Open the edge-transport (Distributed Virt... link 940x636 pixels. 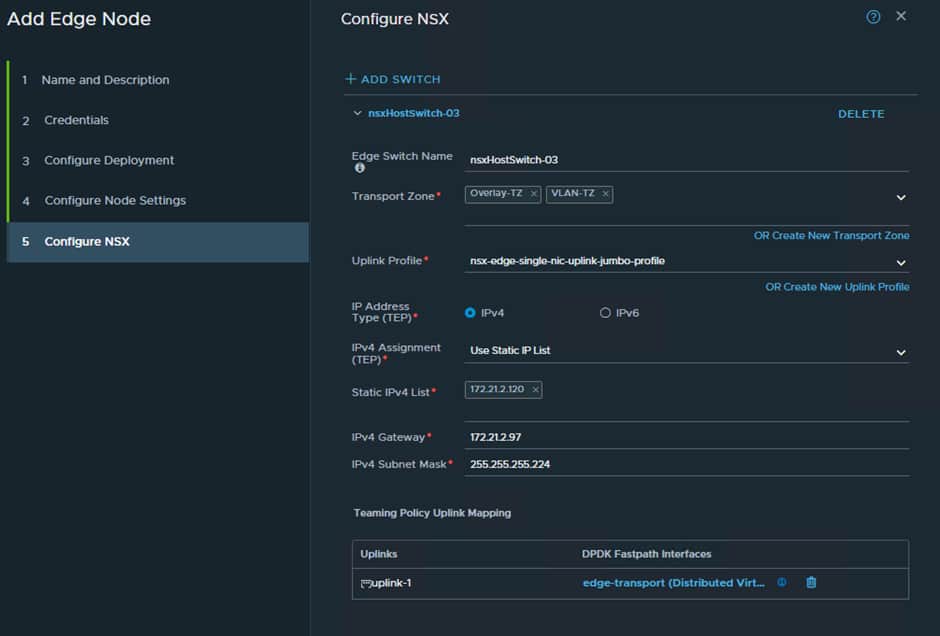(x=673, y=583)
